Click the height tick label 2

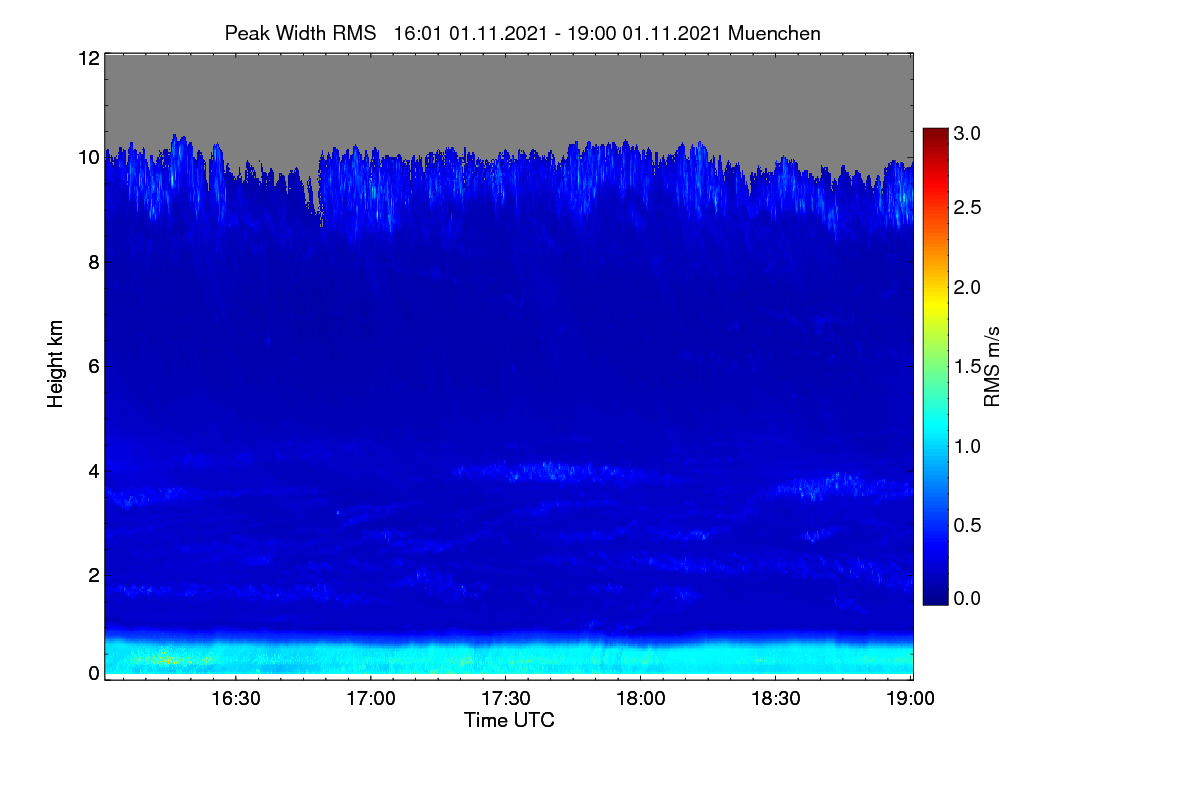[x=93, y=574]
